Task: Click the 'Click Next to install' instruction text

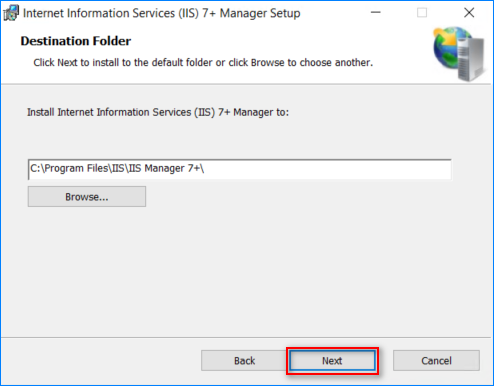Action: (203, 63)
